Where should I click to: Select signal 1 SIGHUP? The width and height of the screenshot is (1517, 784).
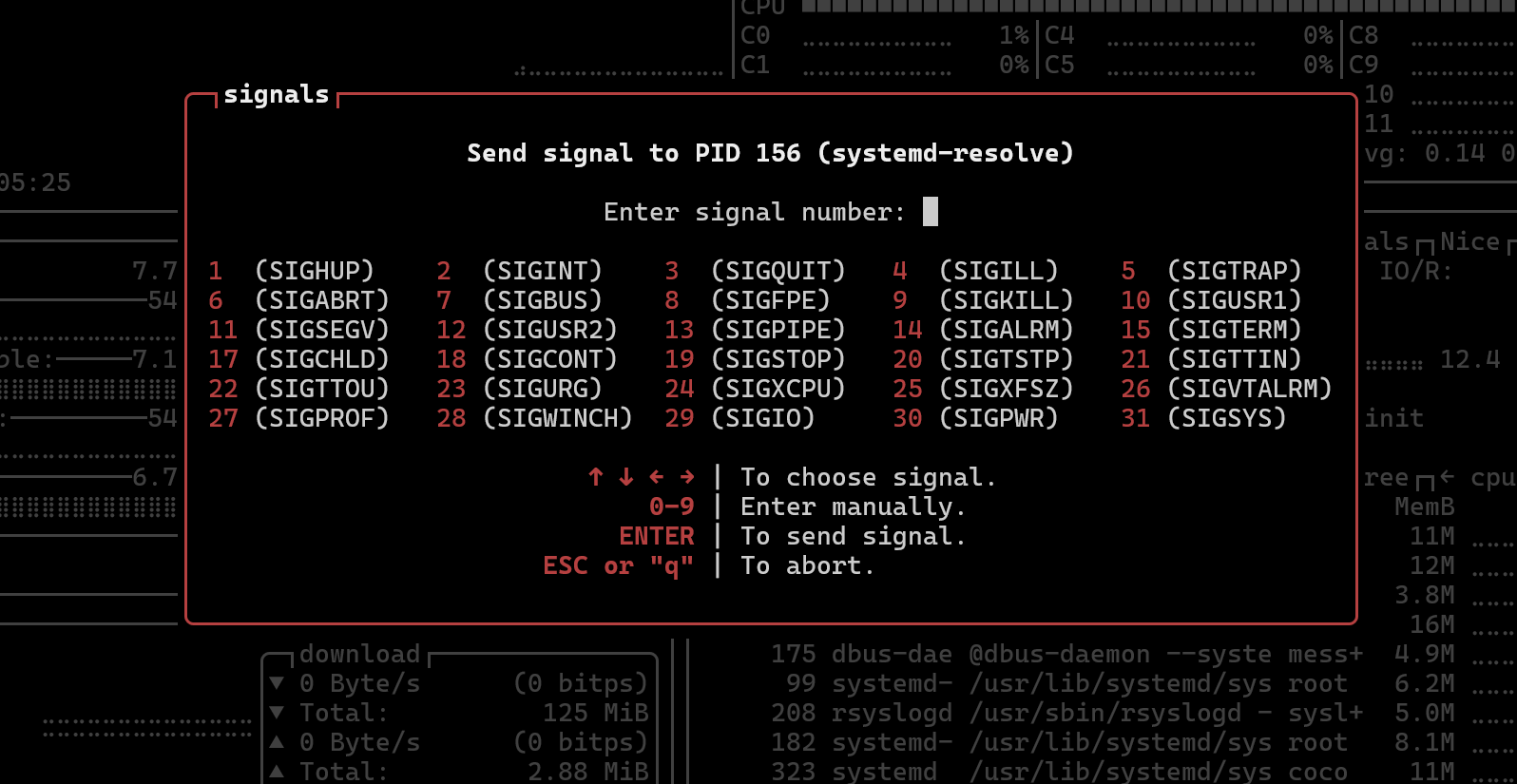pyautogui.click(x=292, y=271)
